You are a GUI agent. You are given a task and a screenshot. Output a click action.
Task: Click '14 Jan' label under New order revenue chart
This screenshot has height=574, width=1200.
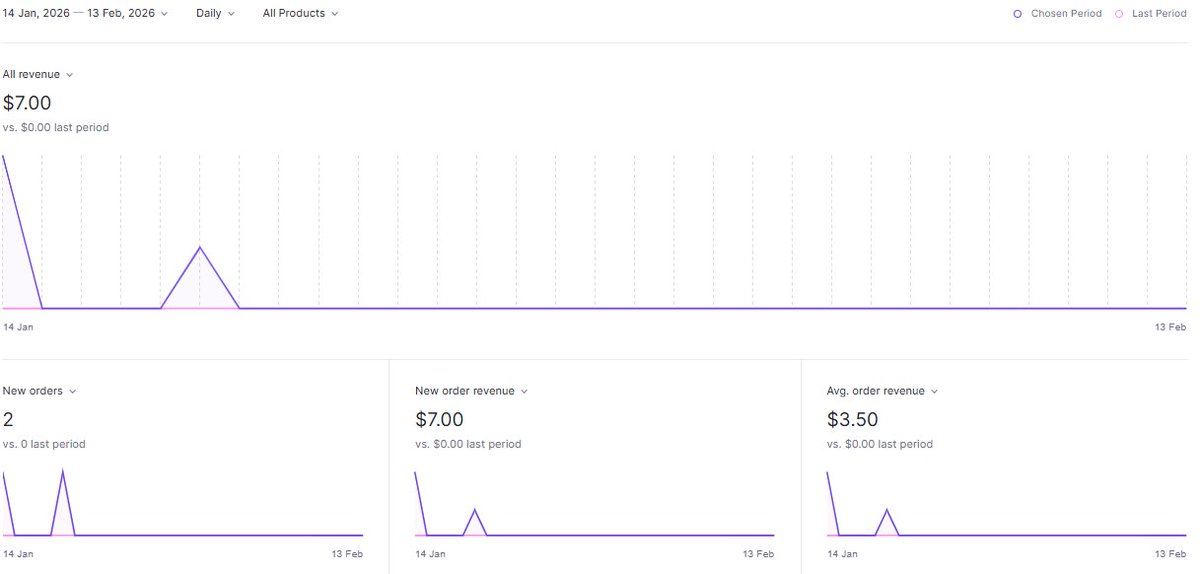[431, 553]
